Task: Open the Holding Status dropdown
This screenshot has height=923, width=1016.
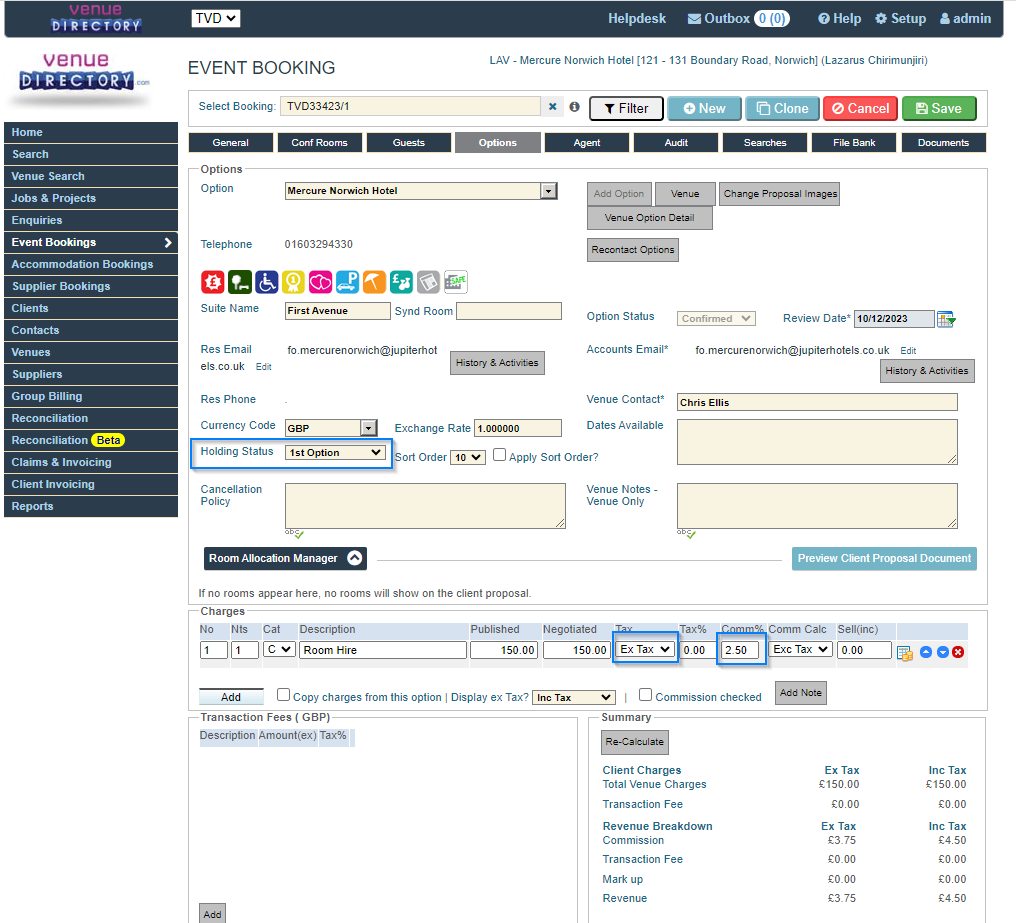Action: (x=335, y=452)
